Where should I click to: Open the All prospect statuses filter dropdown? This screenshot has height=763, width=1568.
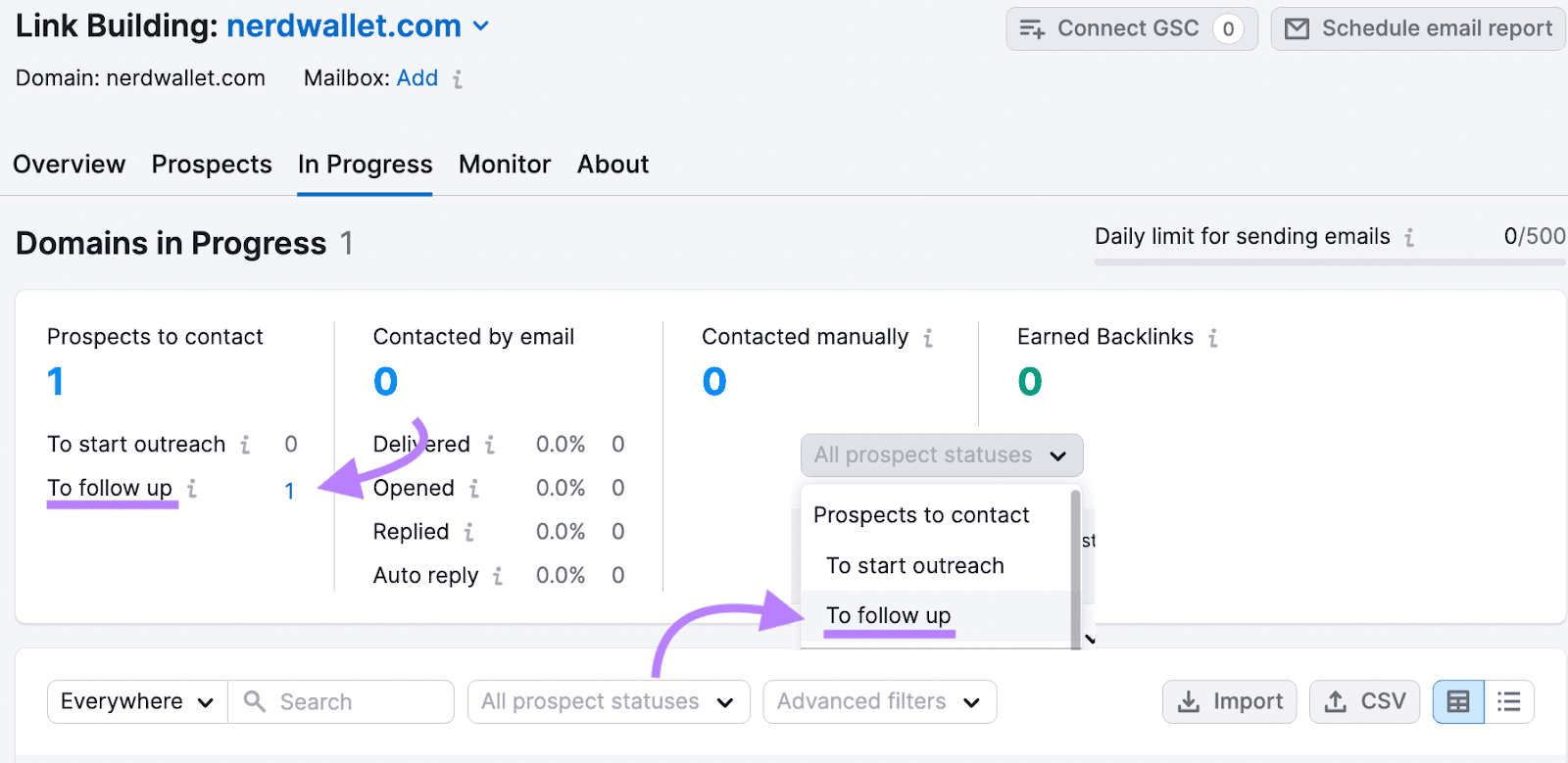[x=608, y=701]
